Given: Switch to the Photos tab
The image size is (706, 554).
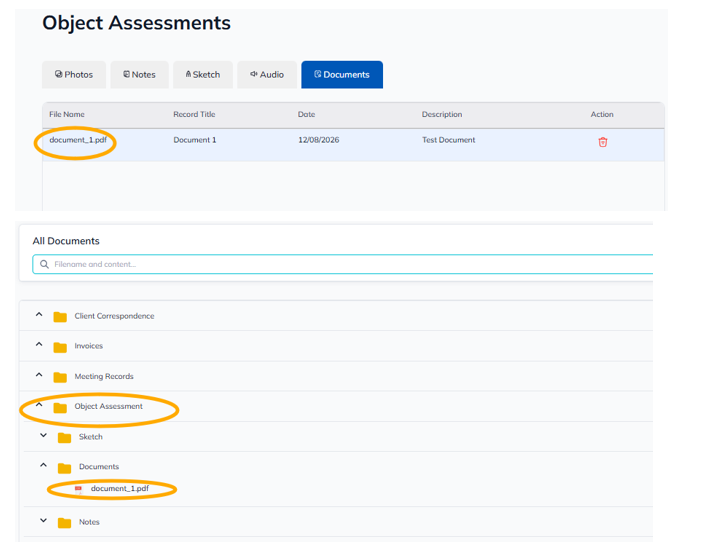Looking at the screenshot, I should [74, 75].
